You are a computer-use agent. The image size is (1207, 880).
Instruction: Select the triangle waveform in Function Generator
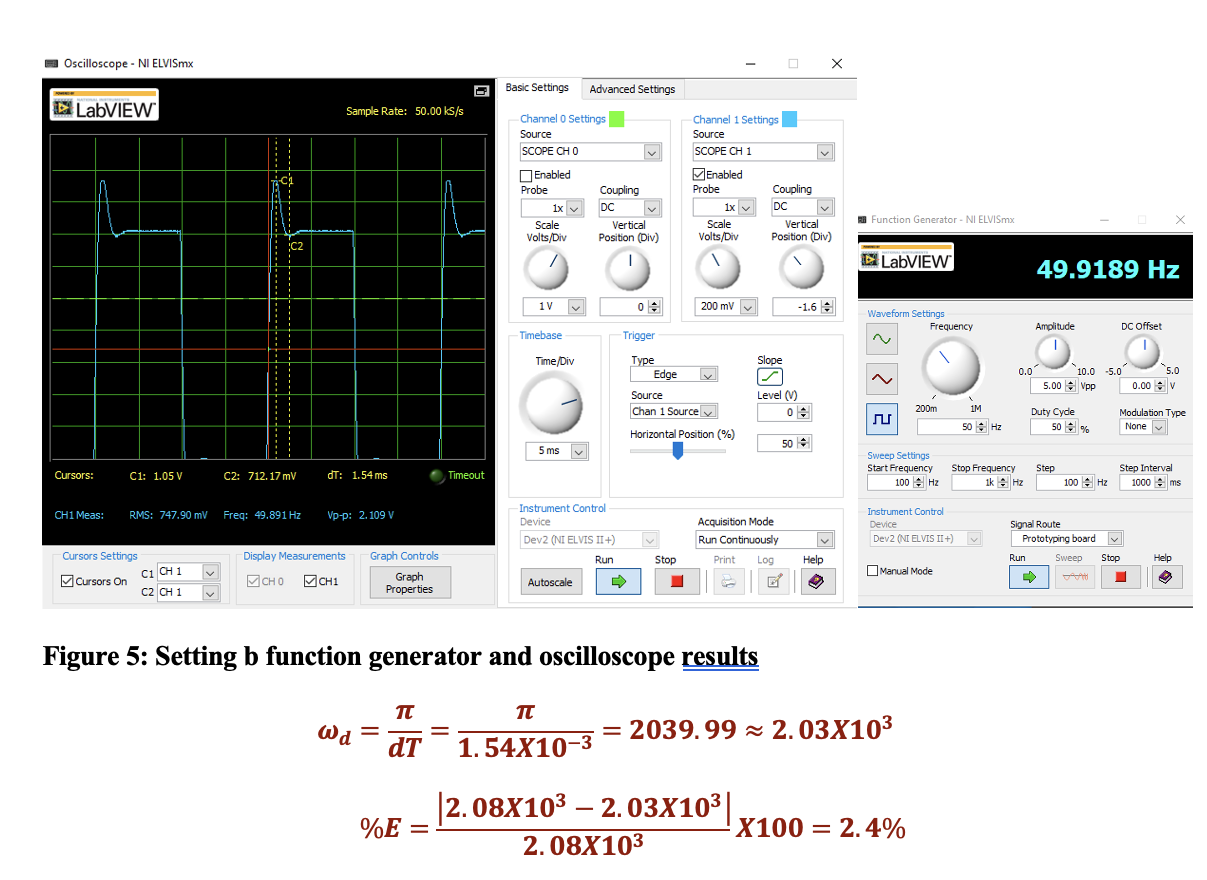click(x=882, y=378)
